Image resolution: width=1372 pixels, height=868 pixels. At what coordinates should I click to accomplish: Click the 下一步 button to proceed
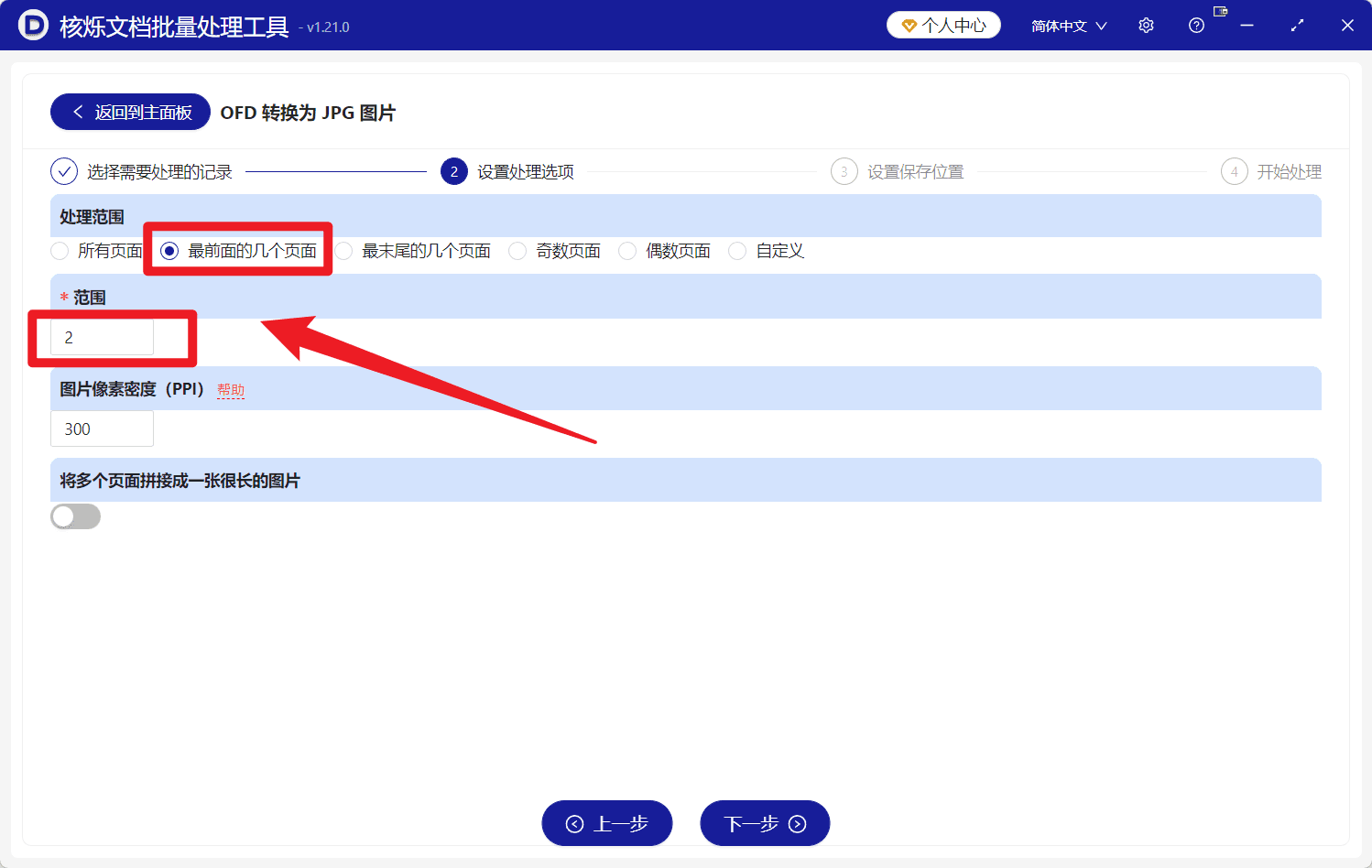[765, 822]
